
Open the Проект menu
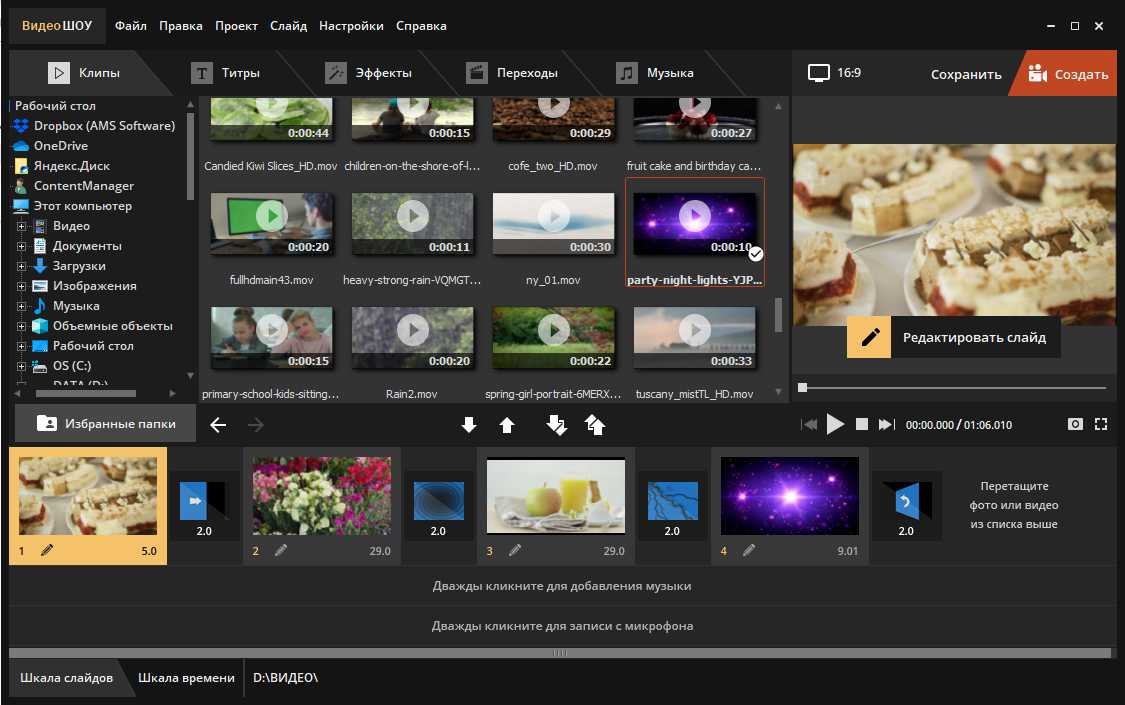pos(236,25)
